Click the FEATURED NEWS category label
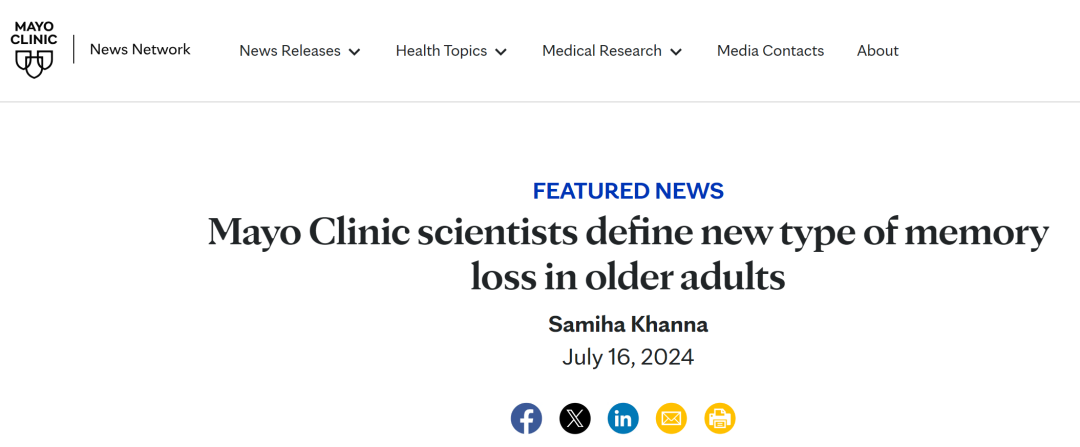The image size is (1080, 447). (x=628, y=191)
